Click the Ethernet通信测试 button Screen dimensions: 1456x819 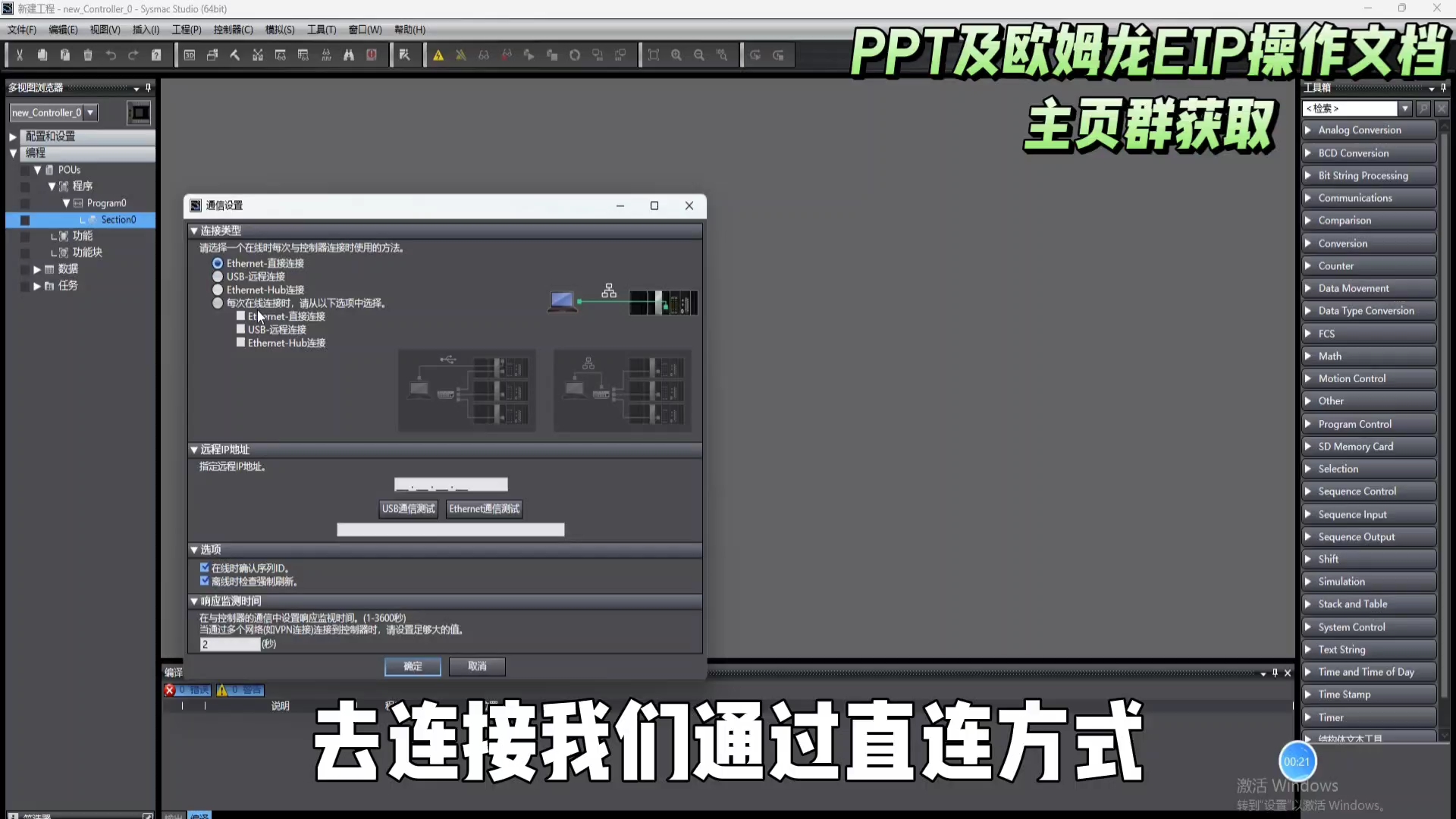[x=485, y=509]
